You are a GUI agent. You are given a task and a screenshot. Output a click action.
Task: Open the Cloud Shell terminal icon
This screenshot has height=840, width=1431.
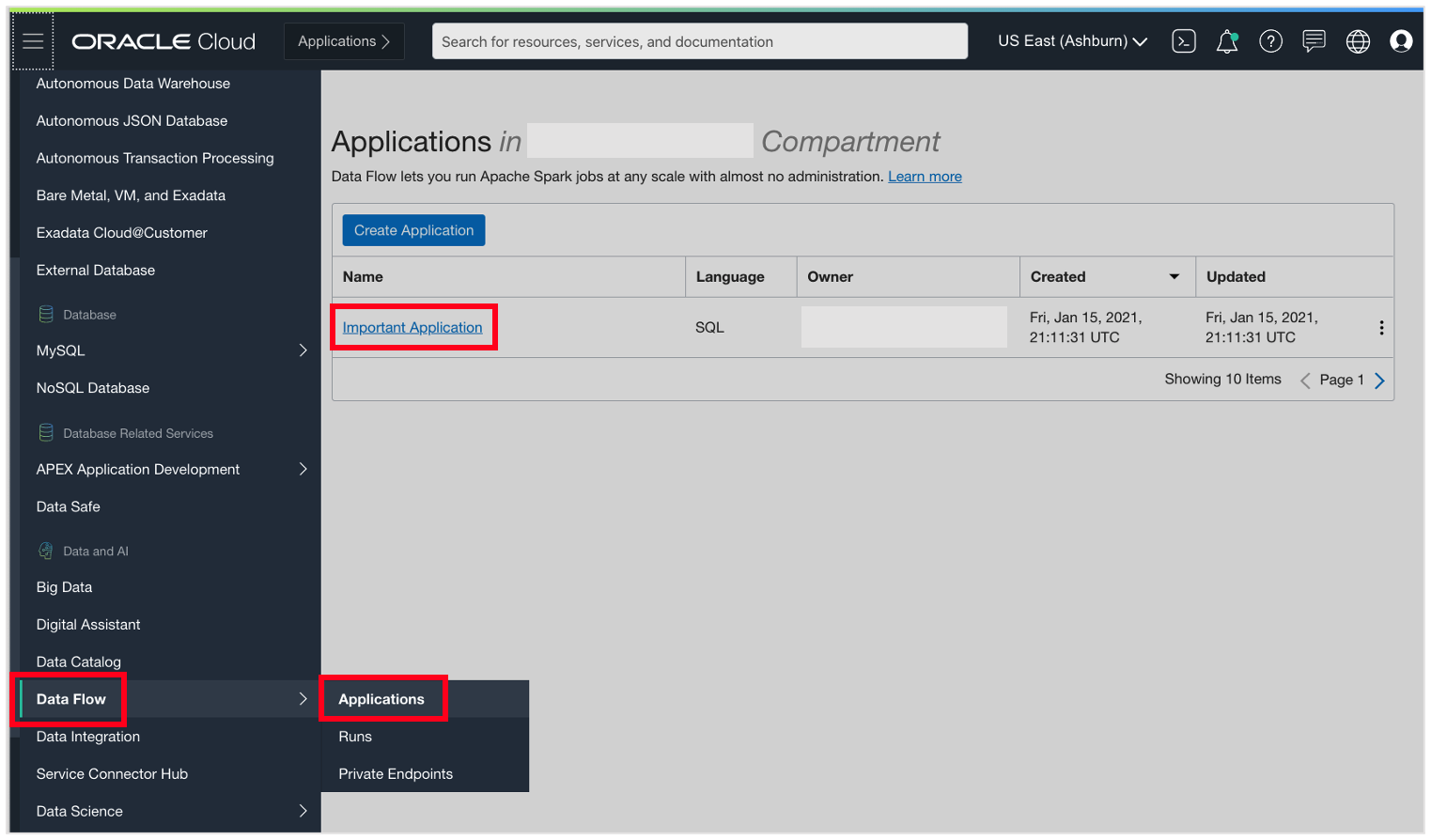coord(1184,41)
